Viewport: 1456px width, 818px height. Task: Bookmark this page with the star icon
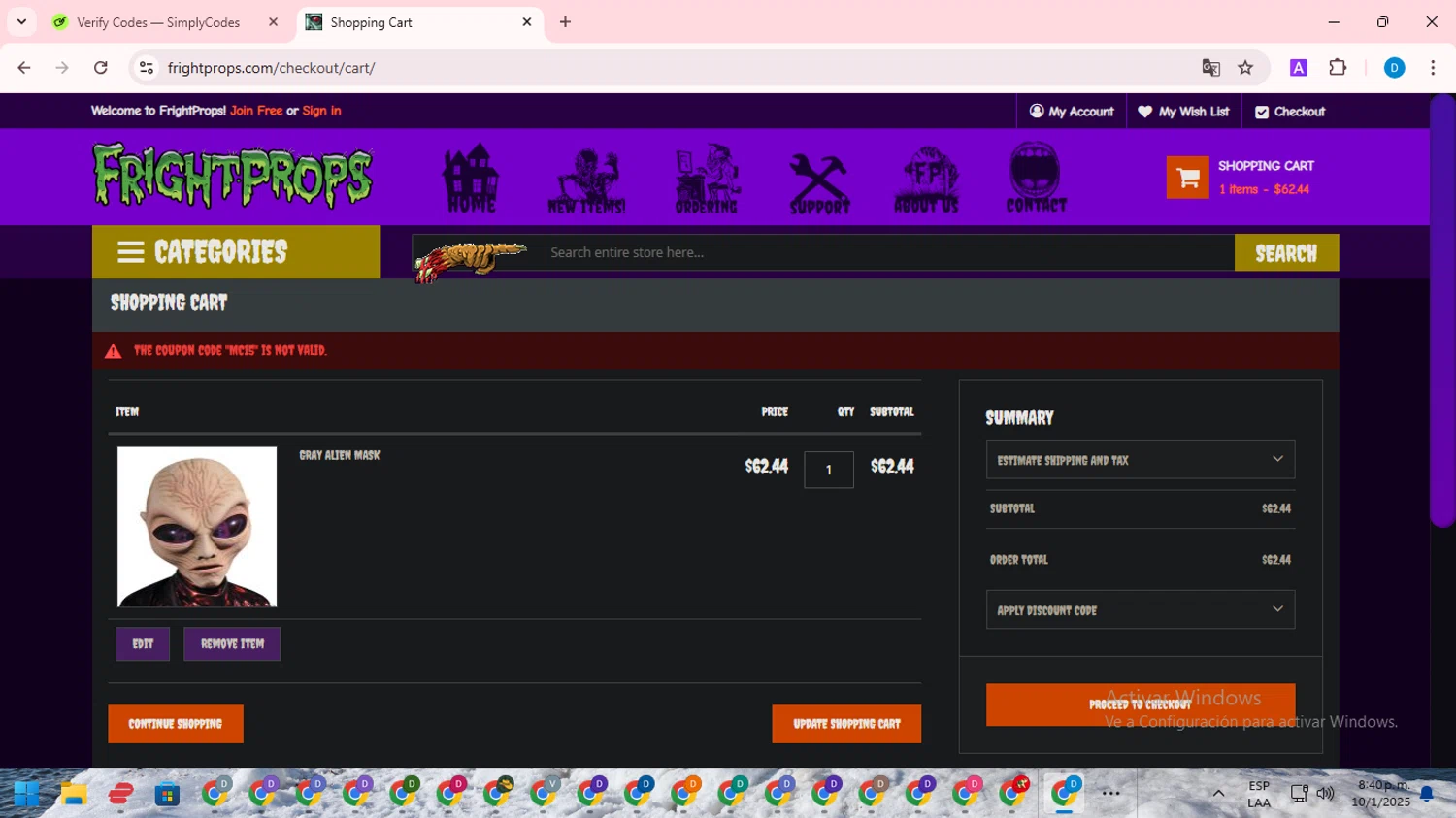[1245, 68]
